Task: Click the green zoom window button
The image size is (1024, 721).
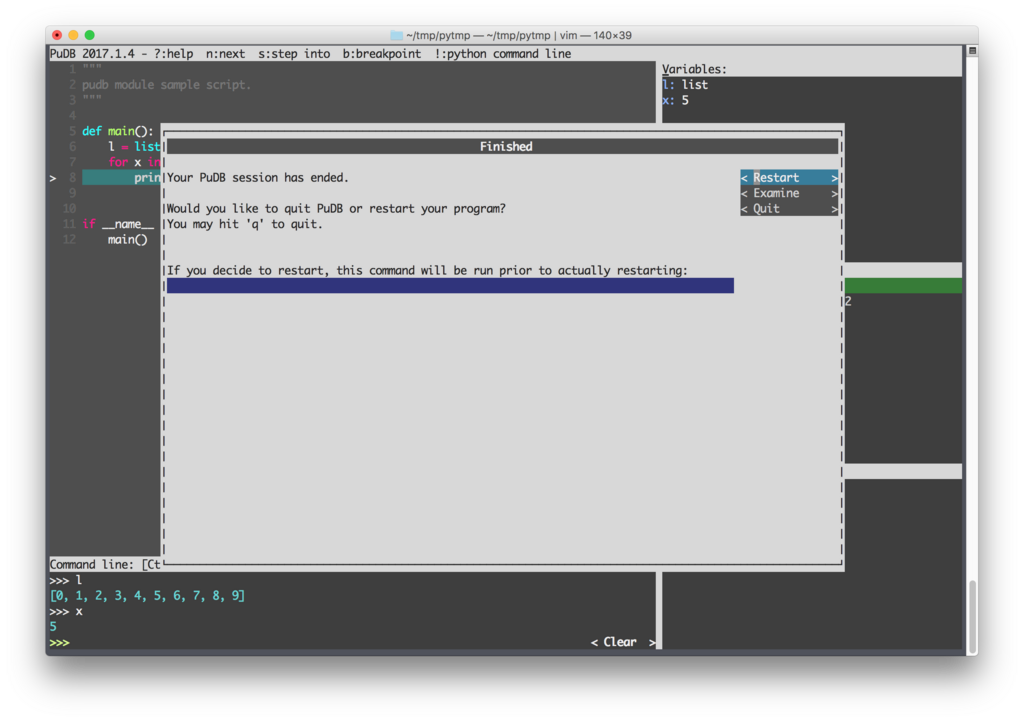Action: (89, 35)
